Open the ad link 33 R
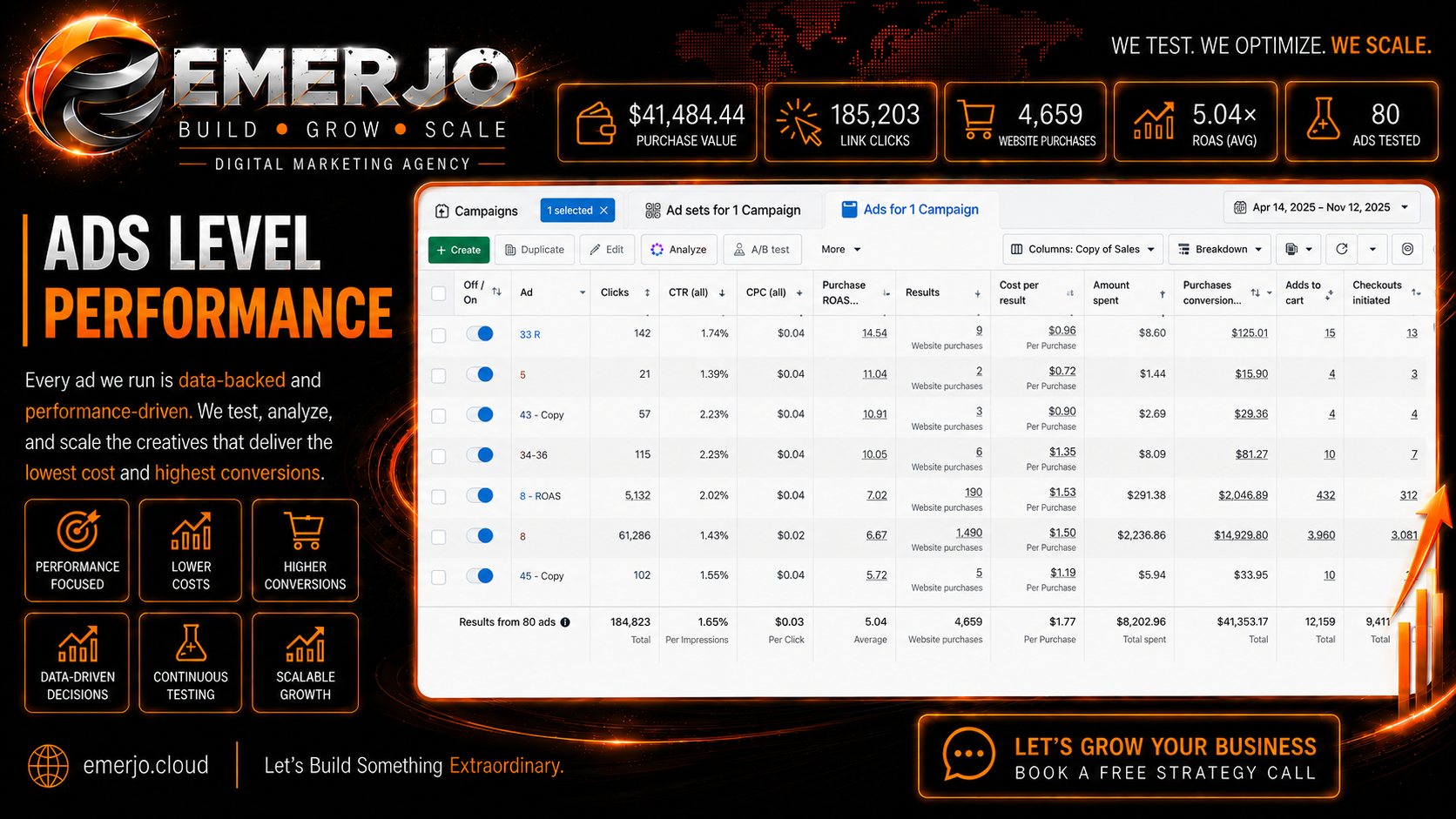 pyautogui.click(x=529, y=334)
